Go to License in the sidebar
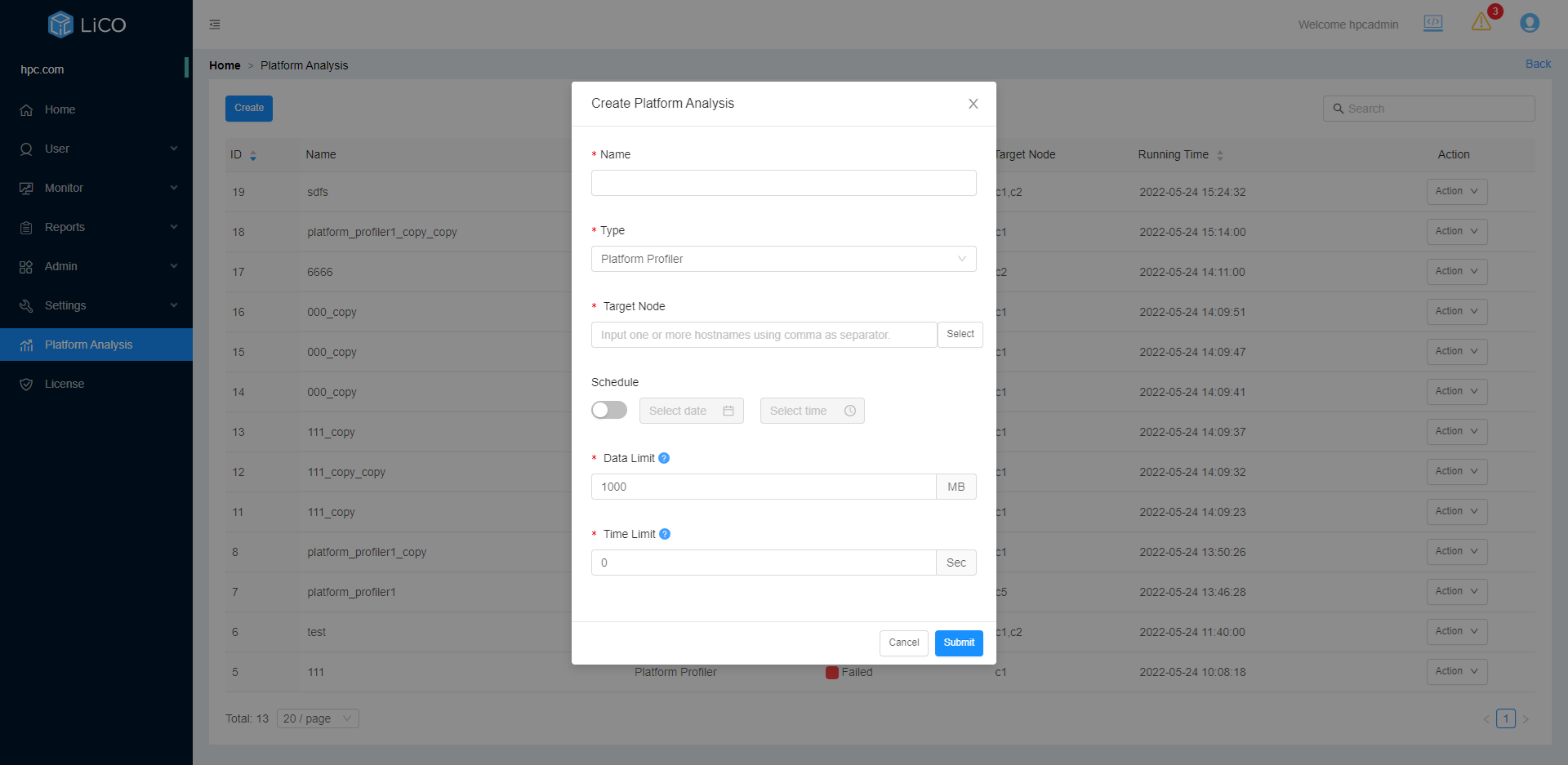1568x765 pixels. click(65, 384)
